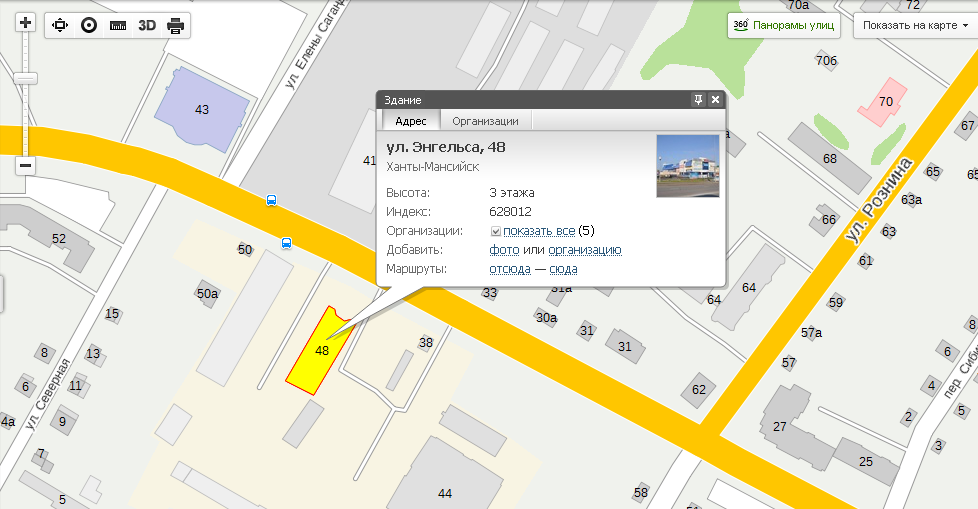Select the pan/move map tool
The image size is (978, 509).
point(60,25)
